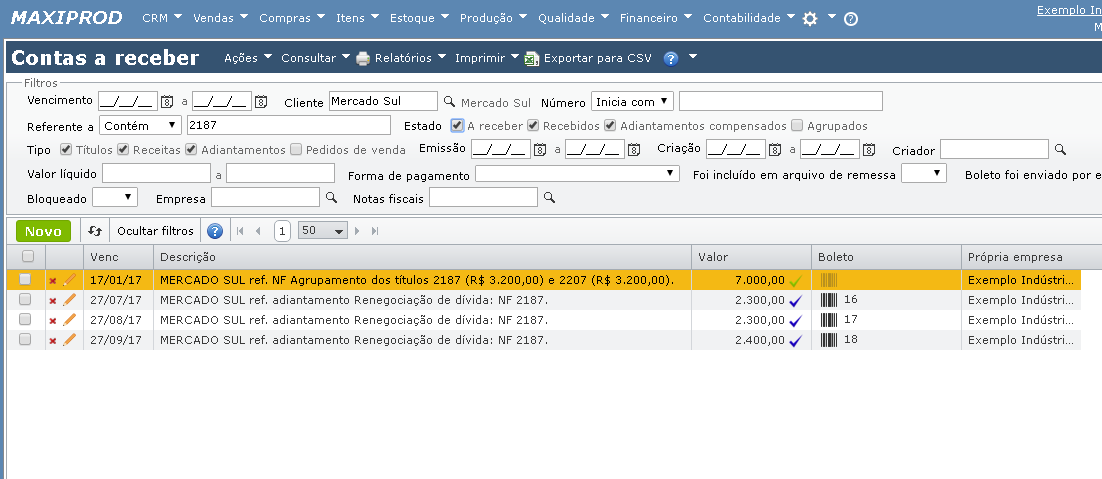Edit the 27/09/17 row with pencil

[x=69, y=340]
